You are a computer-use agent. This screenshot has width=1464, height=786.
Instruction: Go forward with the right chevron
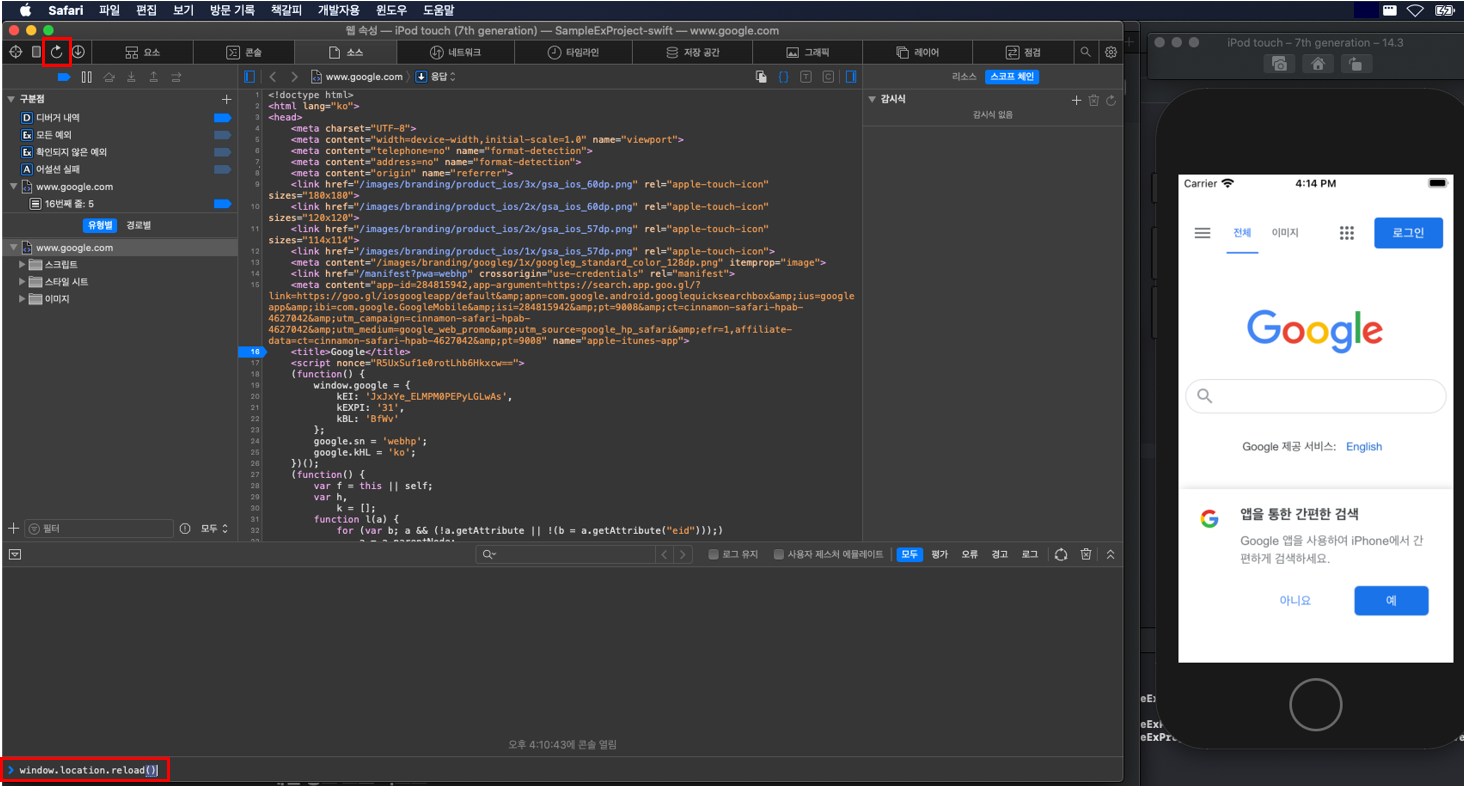click(x=294, y=77)
